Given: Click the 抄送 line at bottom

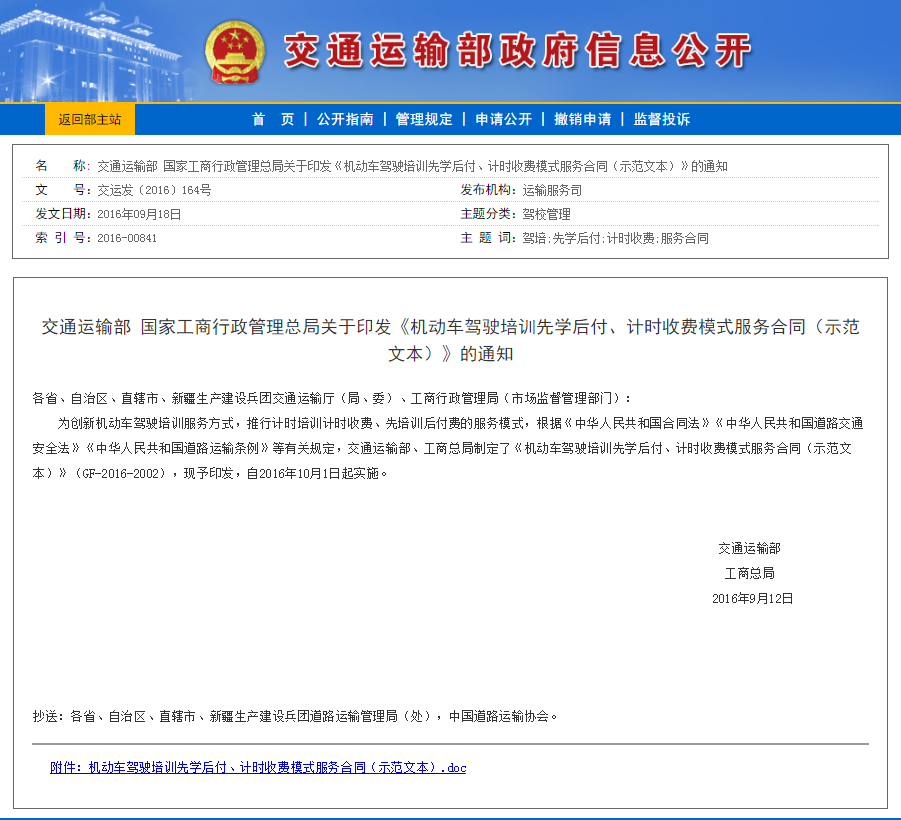Looking at the screenshot, I should pos(295,716).
